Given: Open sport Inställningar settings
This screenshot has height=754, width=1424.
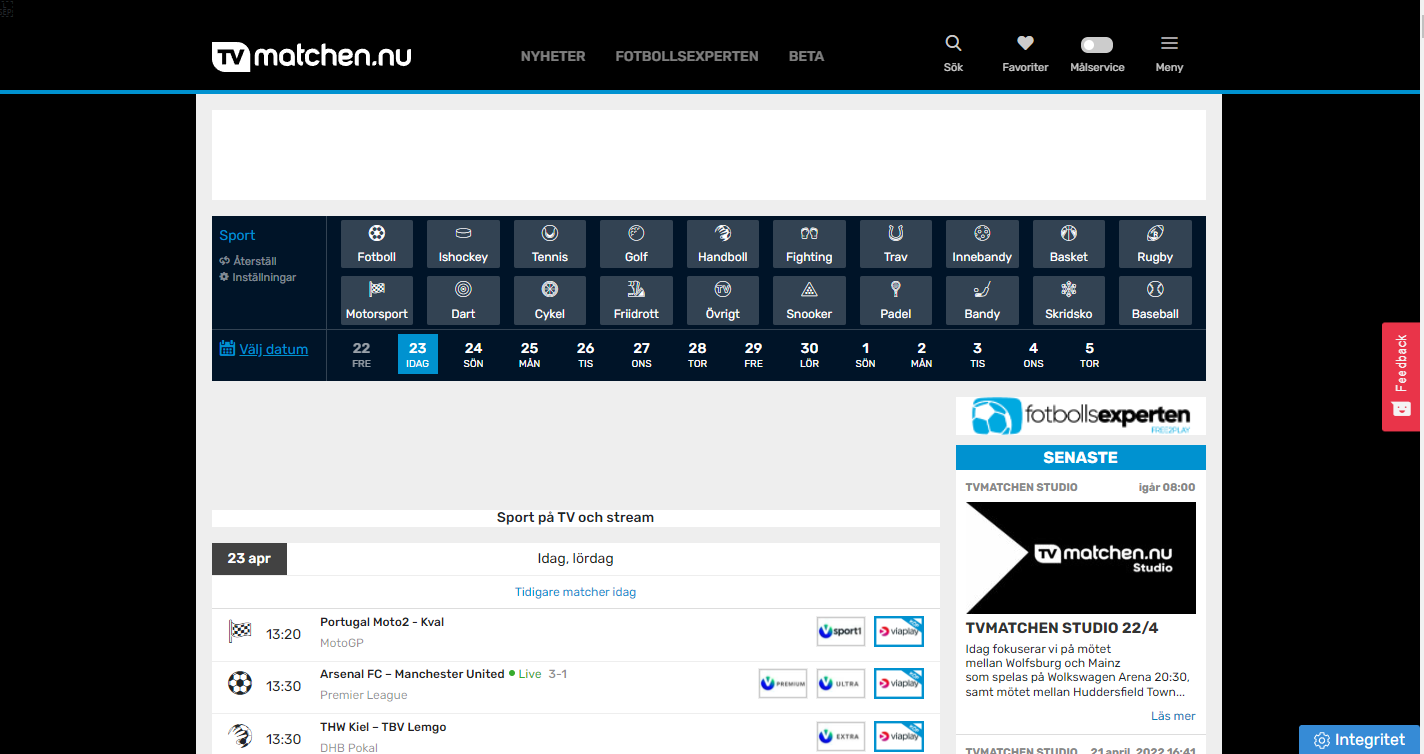Looking at the screenshot, I should 258,277.
